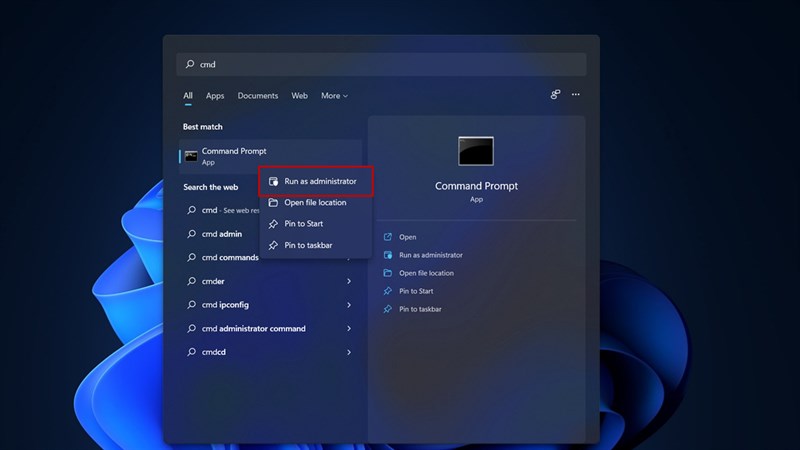800x450 pixels.
Task: Click the large Command Prompt icon in preview pane
Action: (475, 151)
